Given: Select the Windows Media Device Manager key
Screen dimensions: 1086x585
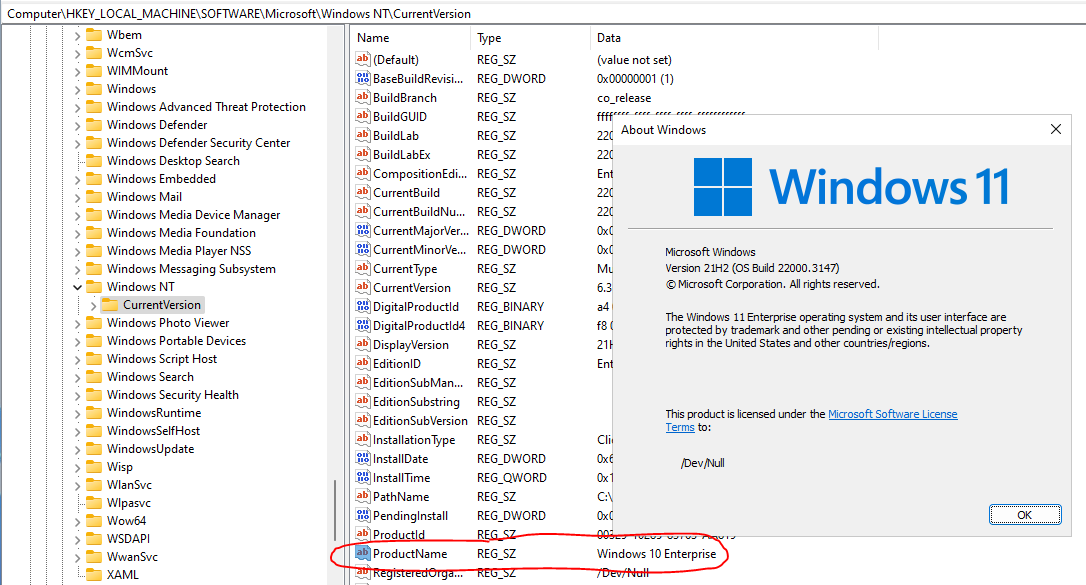Looking at the screenshot, I should (193, 215).
